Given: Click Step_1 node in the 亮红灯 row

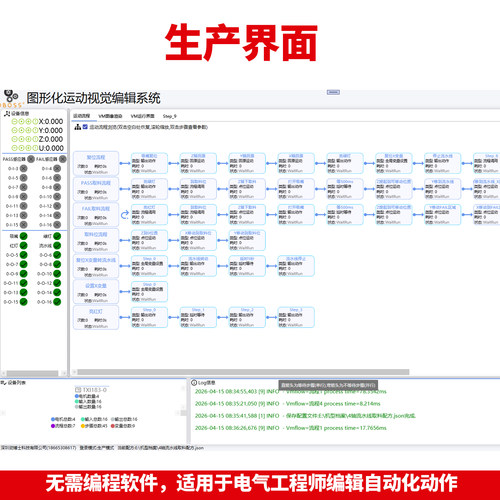Looking at the screenshot, I should tap(198, 317).
